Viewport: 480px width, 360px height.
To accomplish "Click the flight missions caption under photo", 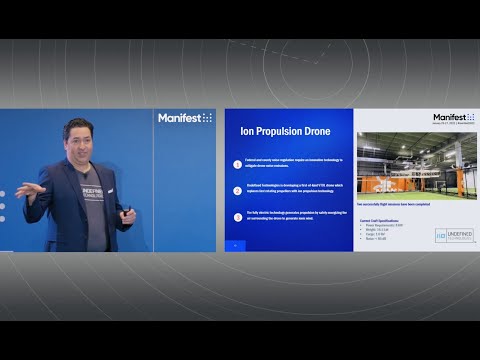I will [x=393, y=204].
